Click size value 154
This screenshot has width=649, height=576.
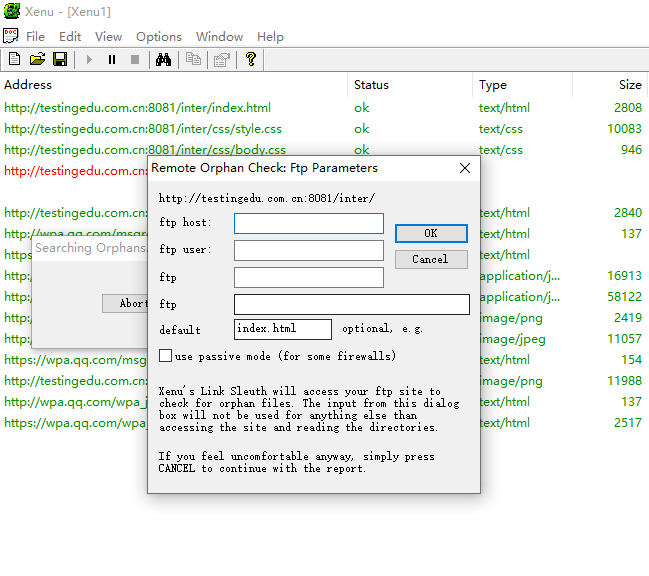632,360
